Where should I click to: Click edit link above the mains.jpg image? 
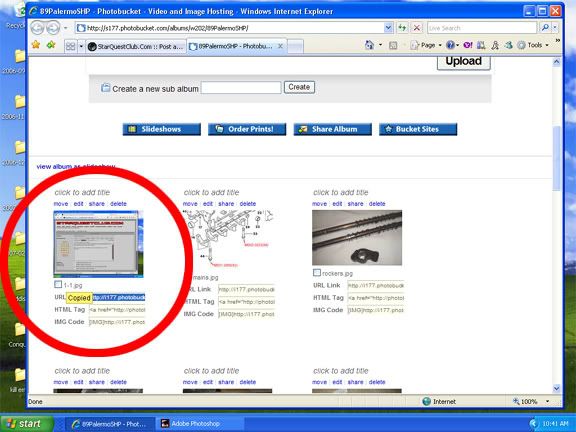click(208, 204)
